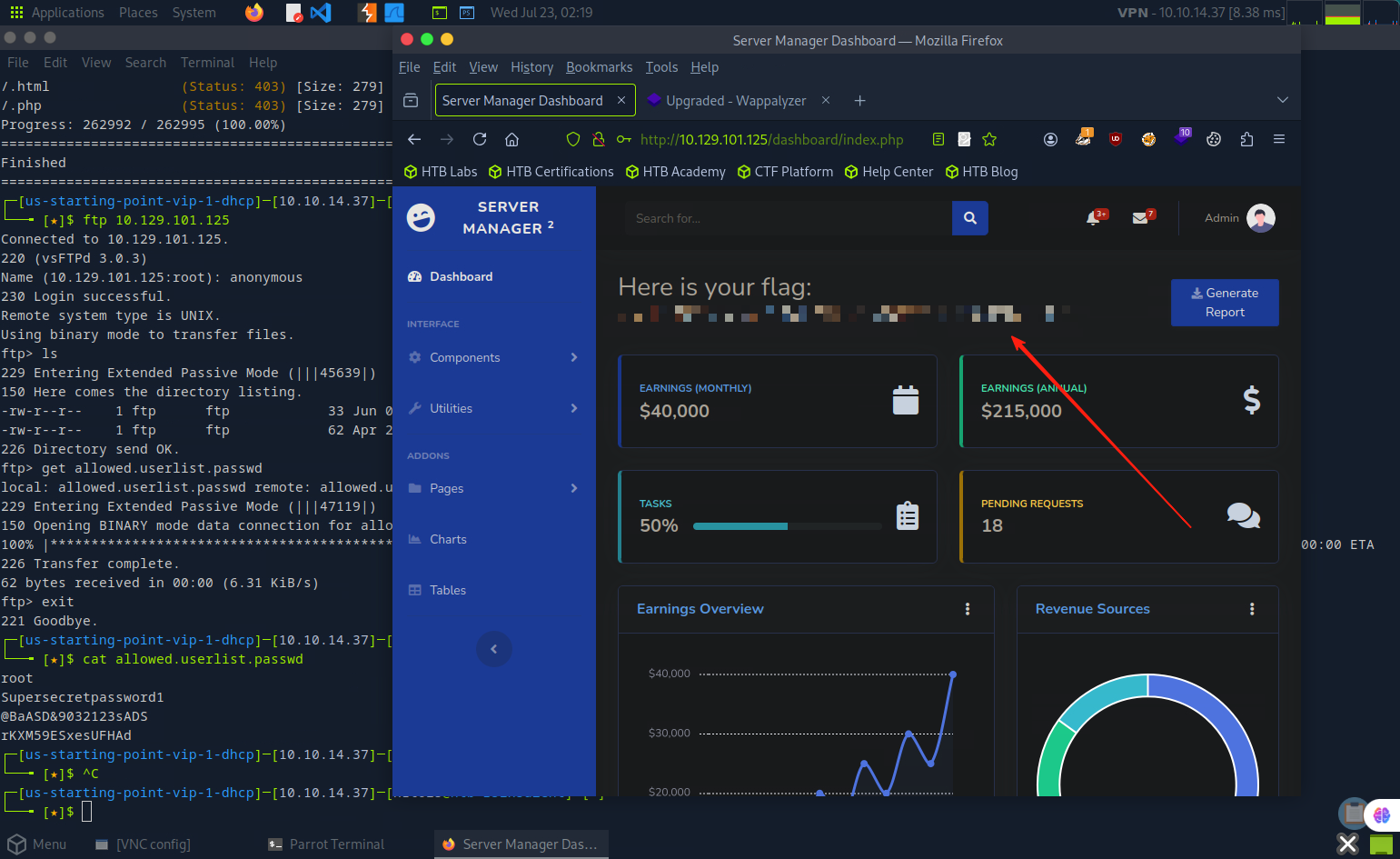Open the Bookmarks menu in Firefox
Screen dimensions: 1400x859
pyautogui.click(x=599, y=67)
